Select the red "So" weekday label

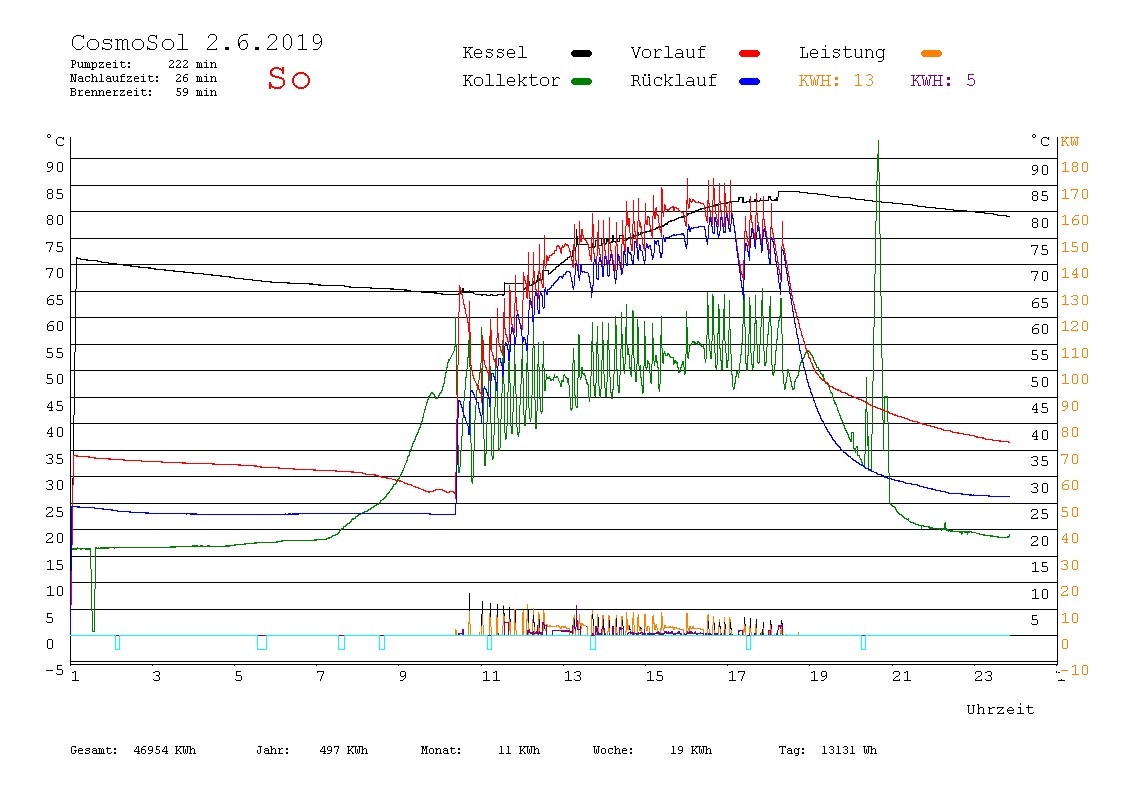click(x=289, y=78)
